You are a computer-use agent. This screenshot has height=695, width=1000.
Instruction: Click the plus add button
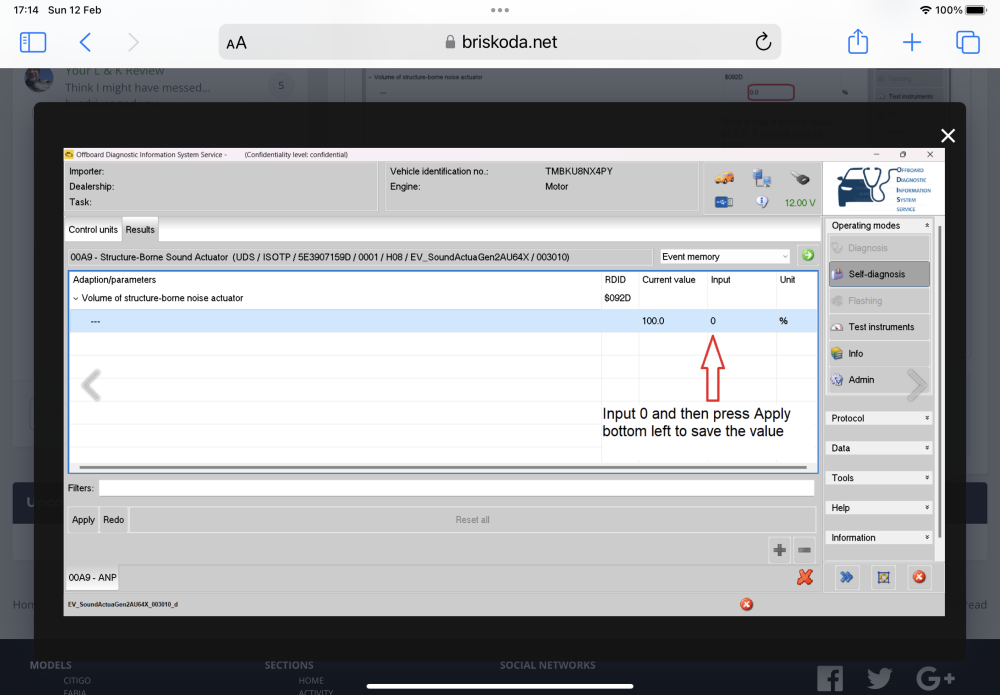779,550
